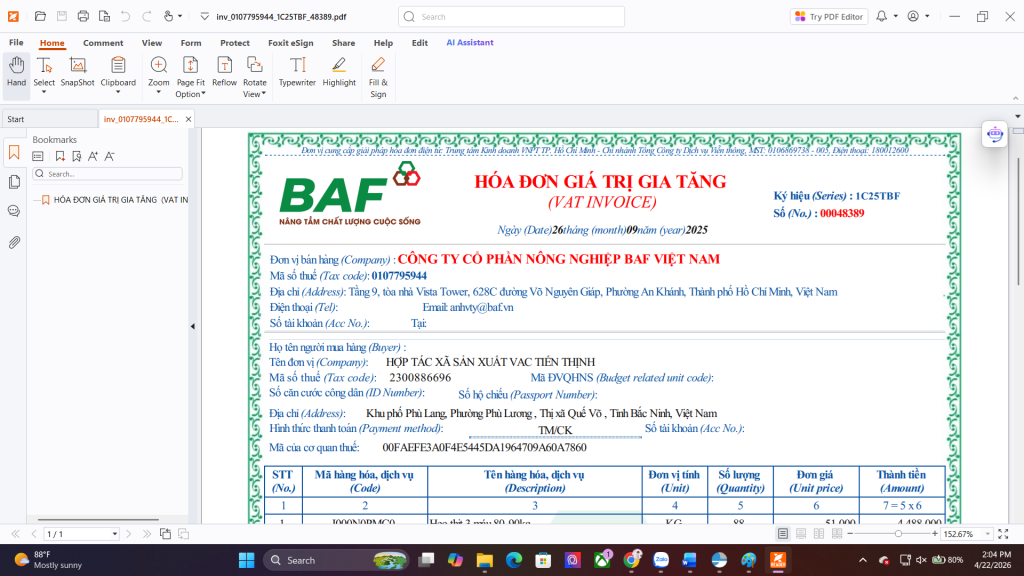Select the Hand tool in the ribbon

coord(16,72)
